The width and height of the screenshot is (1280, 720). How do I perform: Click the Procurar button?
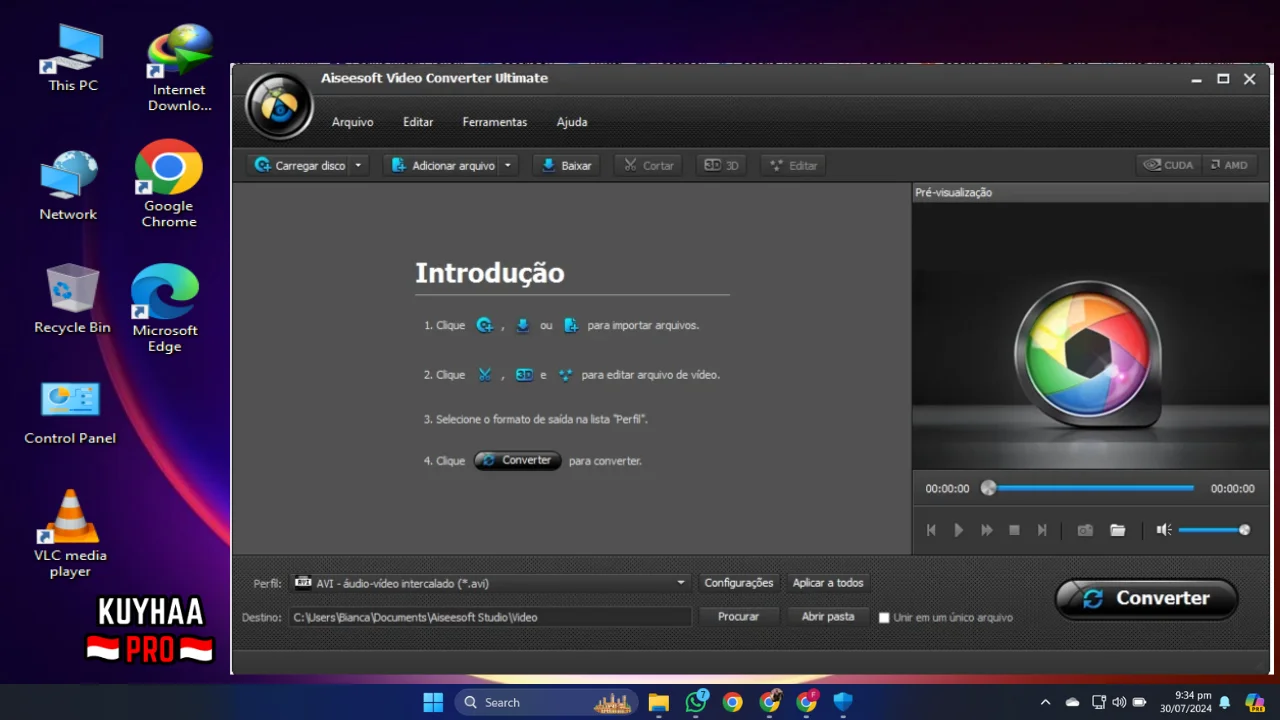739,617
